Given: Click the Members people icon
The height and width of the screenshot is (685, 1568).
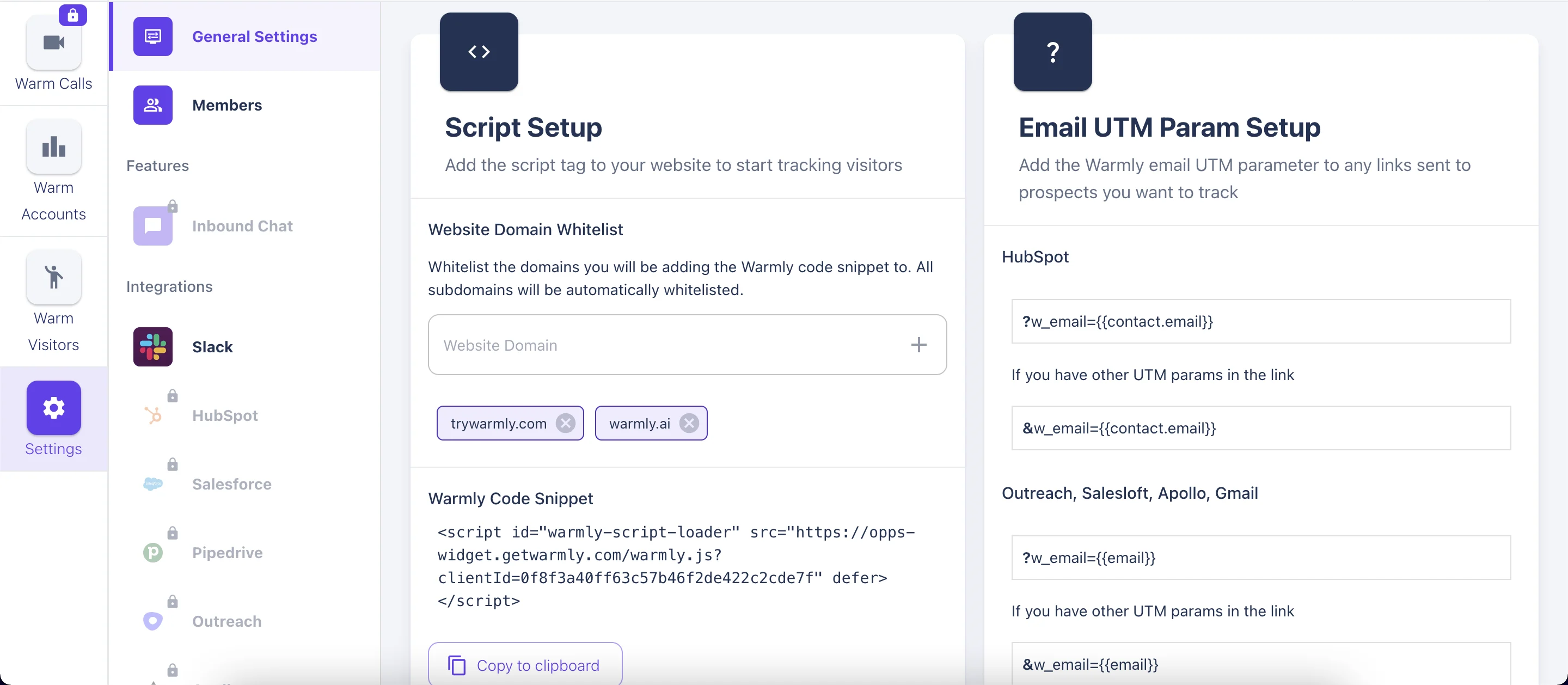Looking at the screenshot, I should (x=153, y=105).
